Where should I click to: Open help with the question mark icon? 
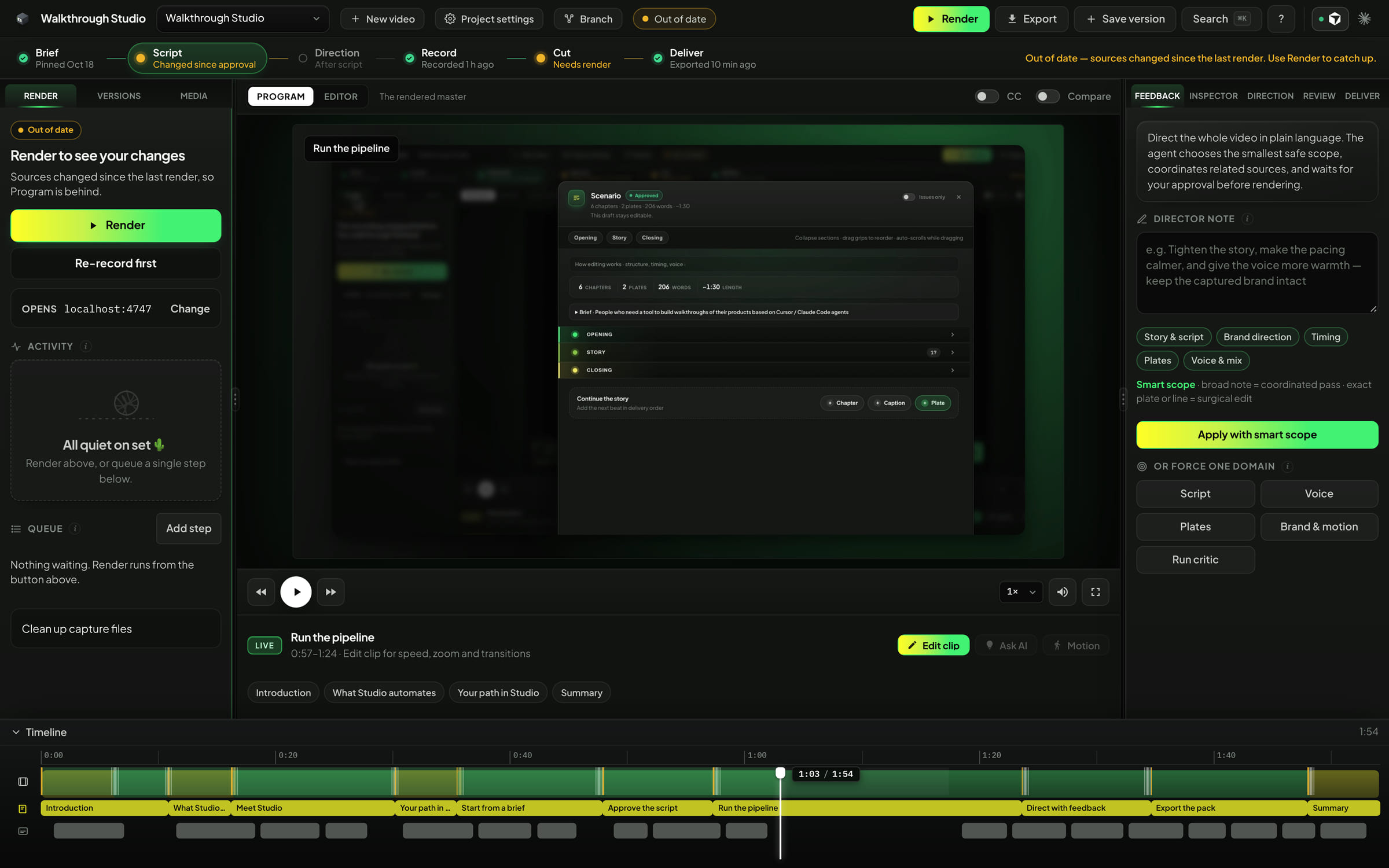click(x=1281, y=19)
